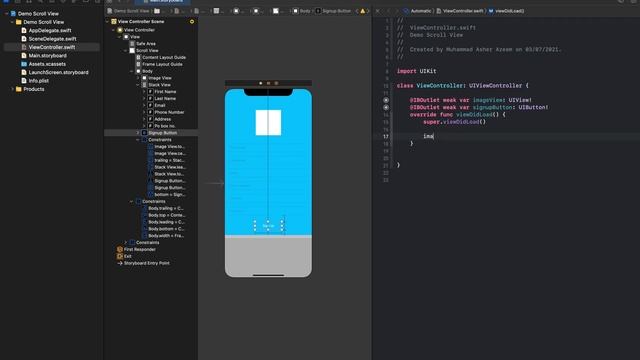This screenshot has width=640, height=360.
Task: Collapse the View Controller Scene disclosure
Action: tap(107, 21)
